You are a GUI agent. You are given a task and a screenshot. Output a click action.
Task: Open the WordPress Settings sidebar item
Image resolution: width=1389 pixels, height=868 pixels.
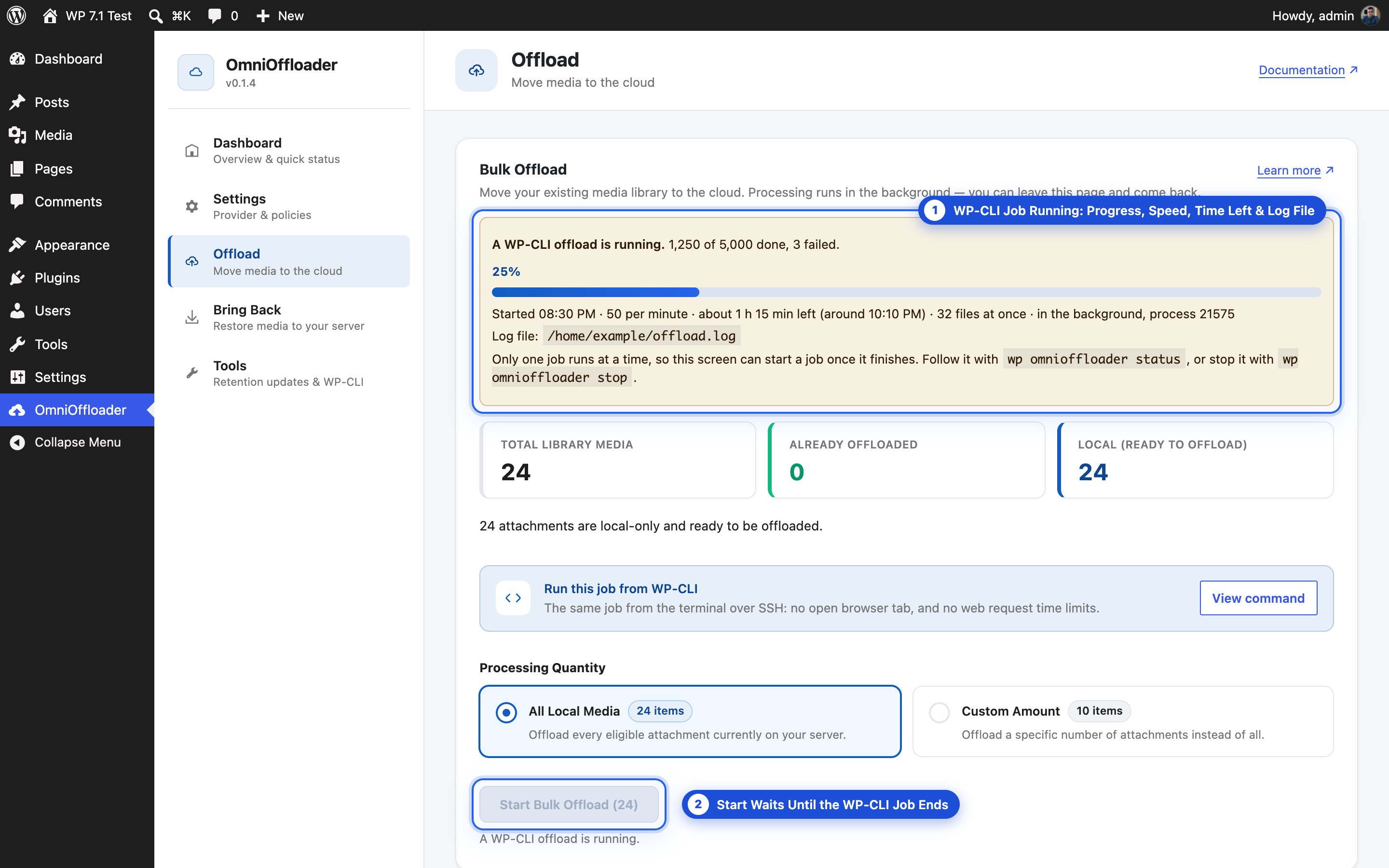tap(77, 377)
